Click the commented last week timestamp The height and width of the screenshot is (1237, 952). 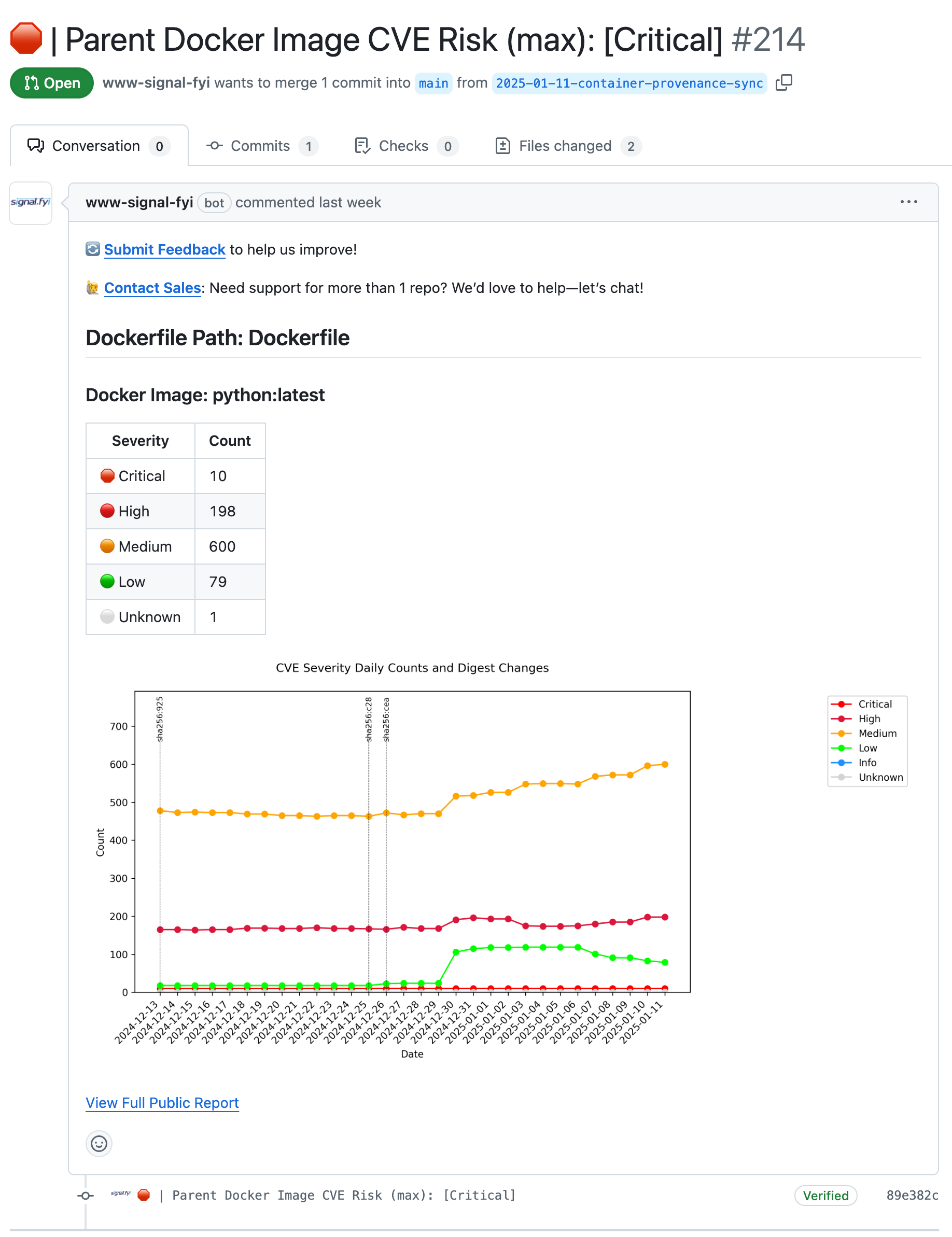pos(308,202)
